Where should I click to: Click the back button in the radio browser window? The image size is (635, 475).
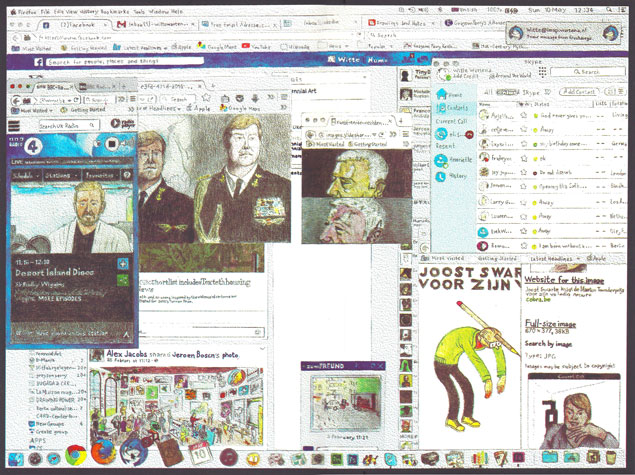[x=16, y=100]
